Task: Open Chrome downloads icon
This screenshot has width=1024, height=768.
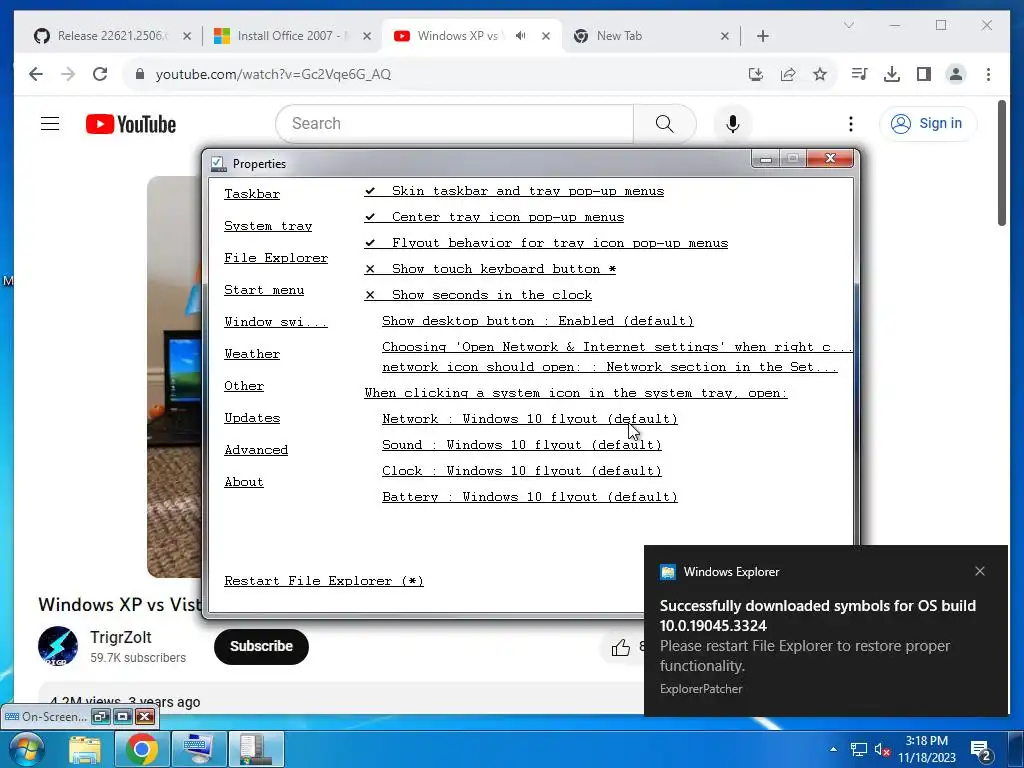Action: click(891, 74)
